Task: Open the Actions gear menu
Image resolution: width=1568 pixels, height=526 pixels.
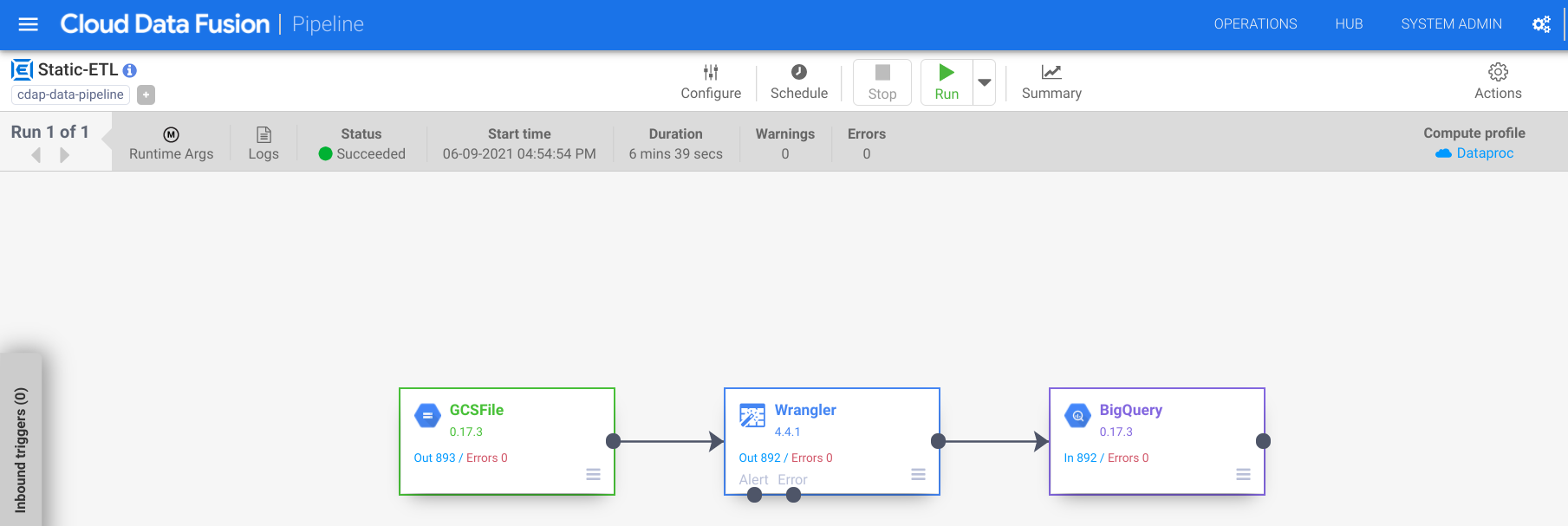Action: (x=1498, y=82)
